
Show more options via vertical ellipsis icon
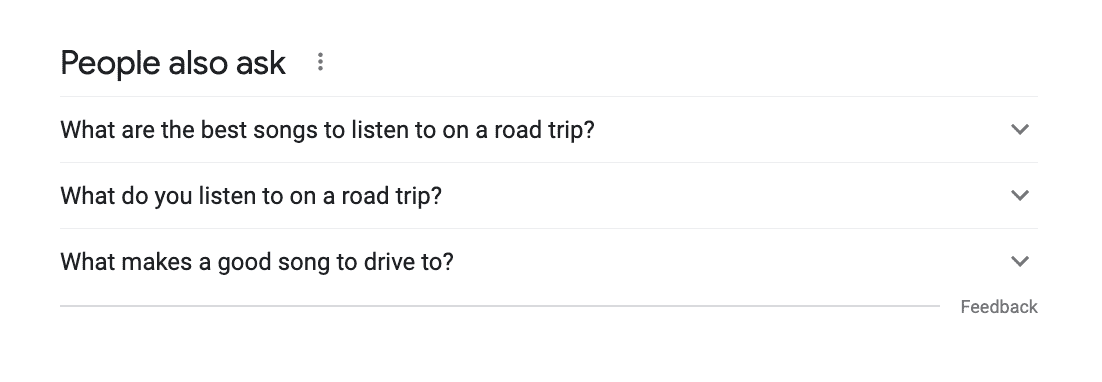[x=320, y=62]
